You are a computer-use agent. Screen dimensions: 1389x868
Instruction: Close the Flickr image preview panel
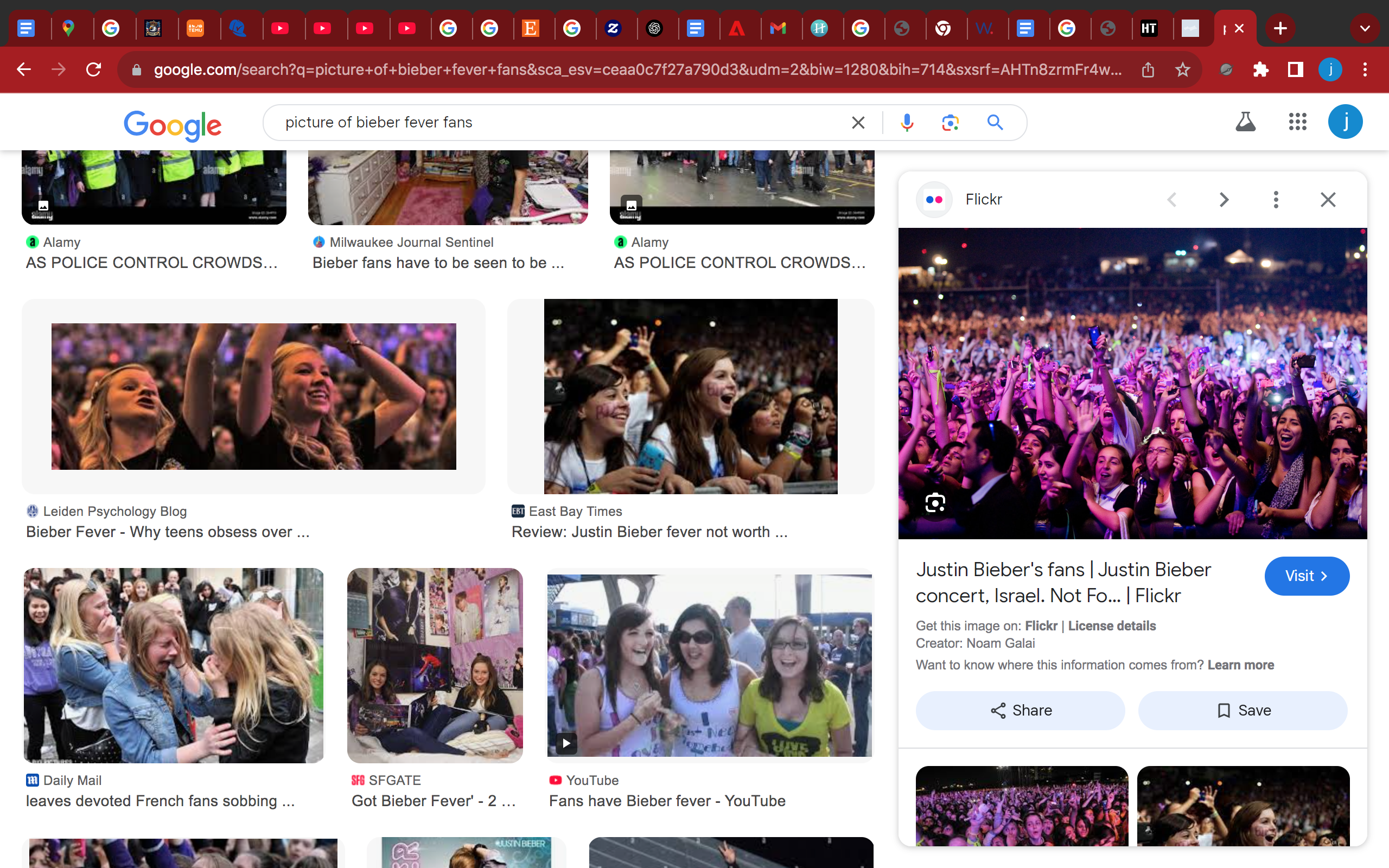coord(1328,199)
